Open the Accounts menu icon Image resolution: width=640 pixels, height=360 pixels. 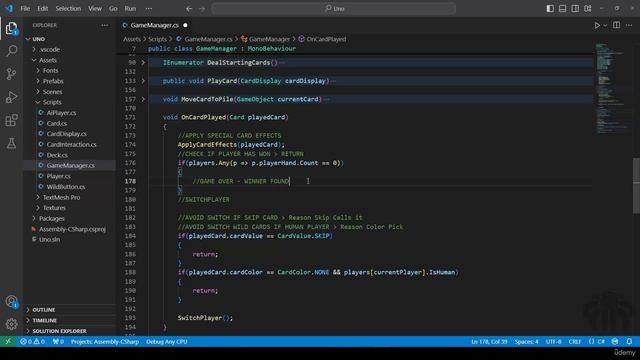pyautogui.click(x=11, y=302)
